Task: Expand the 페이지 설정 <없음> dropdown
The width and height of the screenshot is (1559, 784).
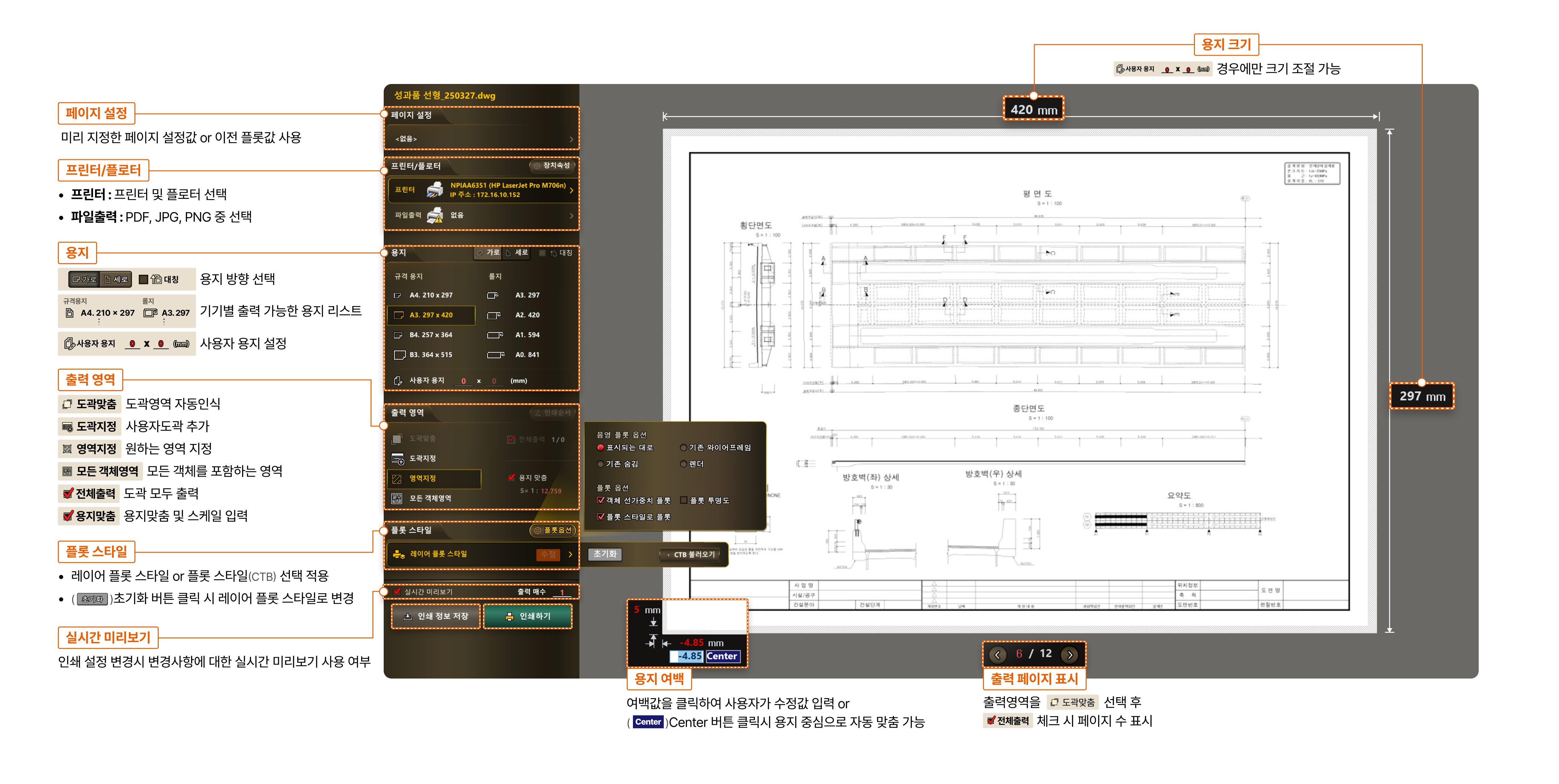Action: (571, 139)
